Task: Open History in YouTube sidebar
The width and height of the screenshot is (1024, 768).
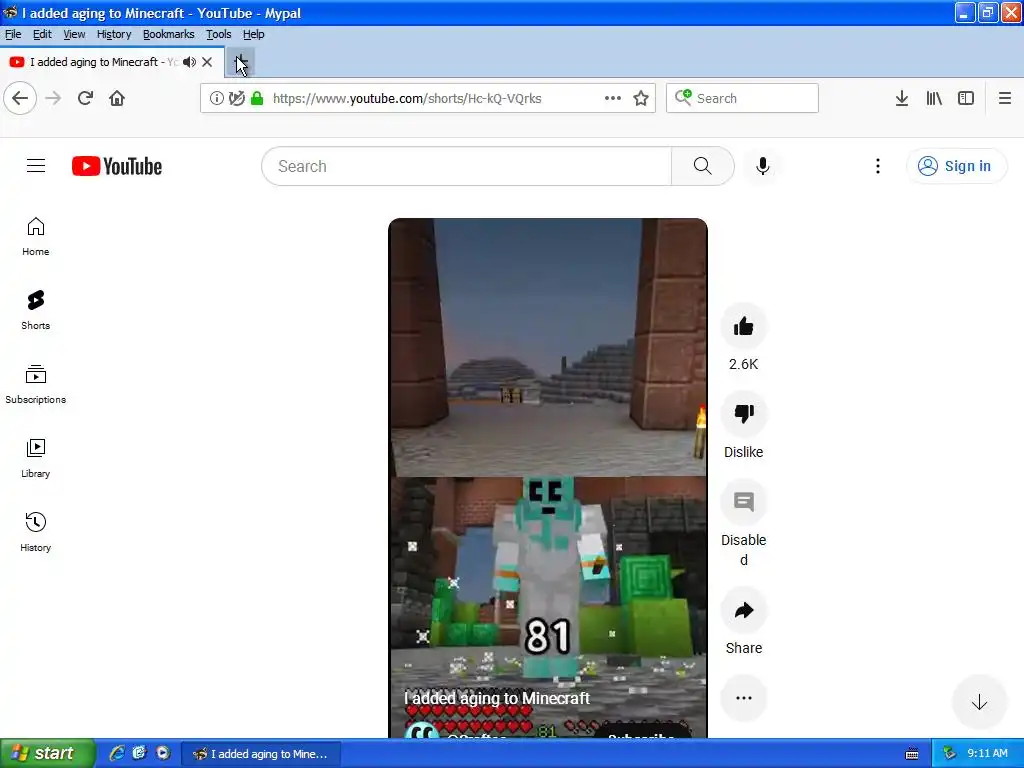Action: click(35, 532)
